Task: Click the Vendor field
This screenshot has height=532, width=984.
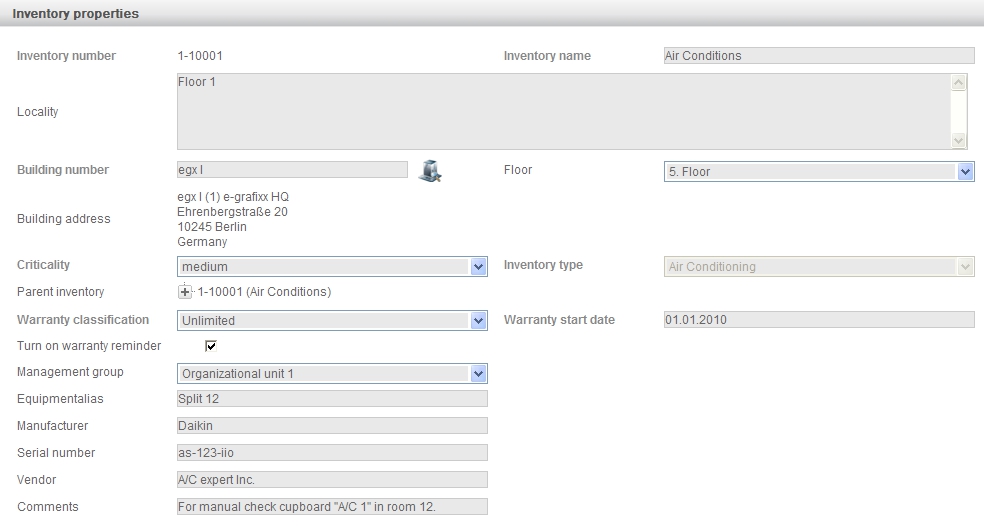Action: click(332, 479)
